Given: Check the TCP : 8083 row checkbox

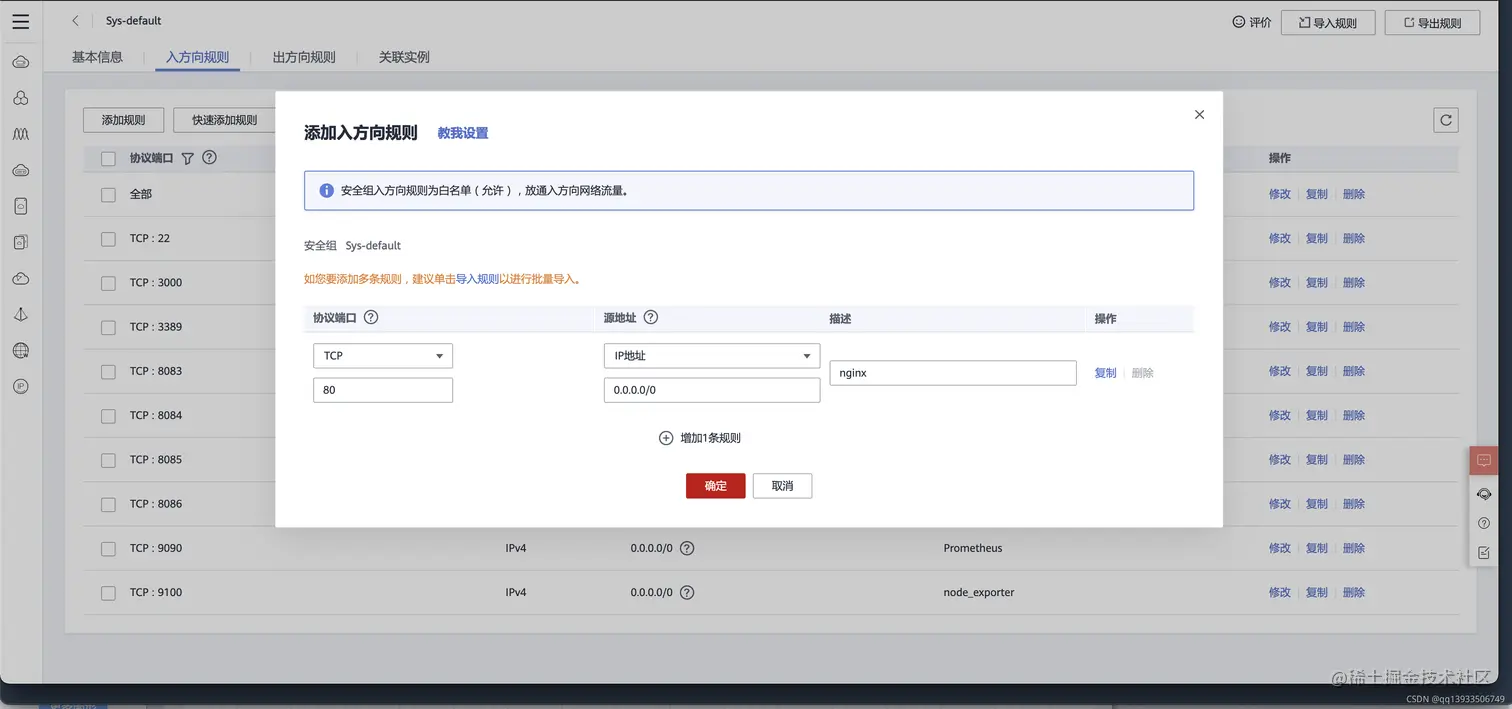Looking at the screenshot, I should 108,371.
